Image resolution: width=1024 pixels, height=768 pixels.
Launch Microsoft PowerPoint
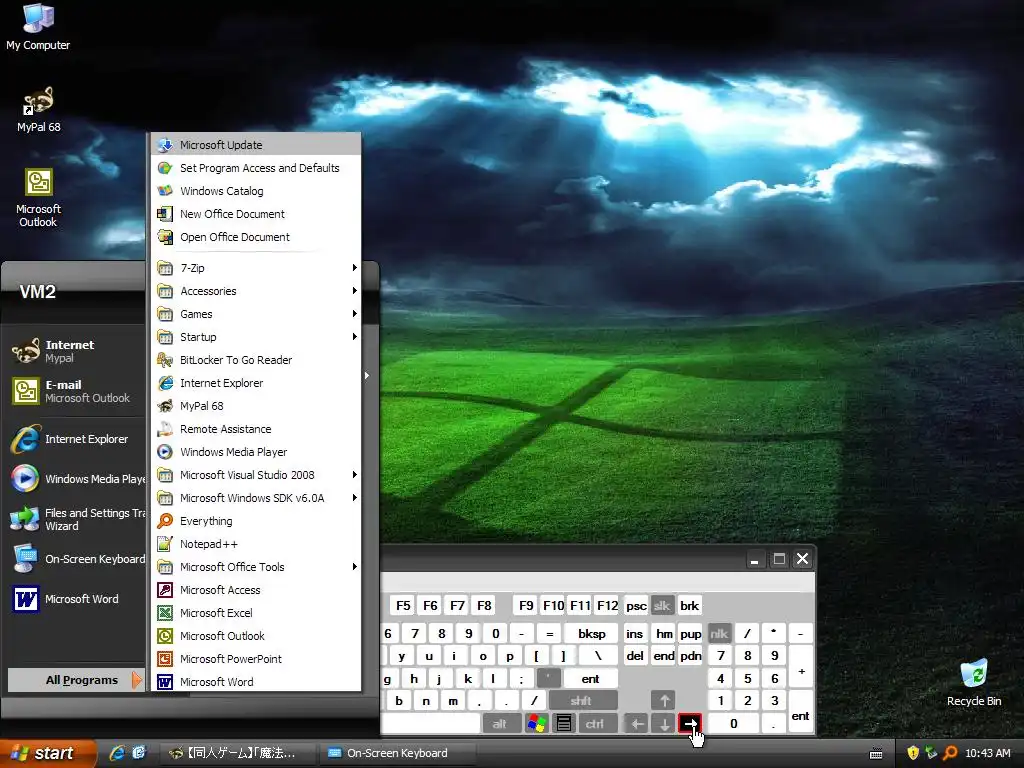(x=256, y=659)
